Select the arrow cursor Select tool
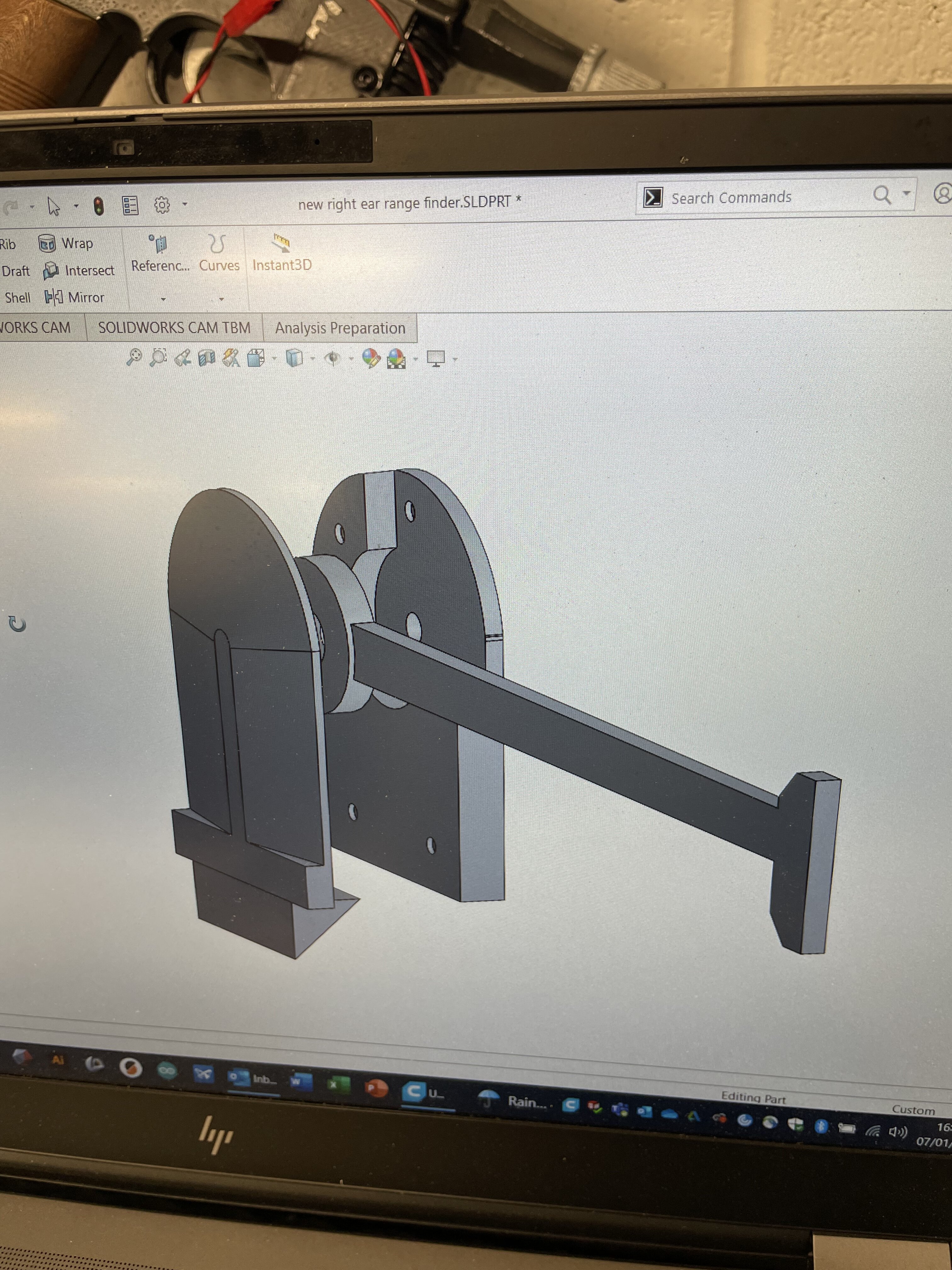952x1270 pixels. (54, 206)
